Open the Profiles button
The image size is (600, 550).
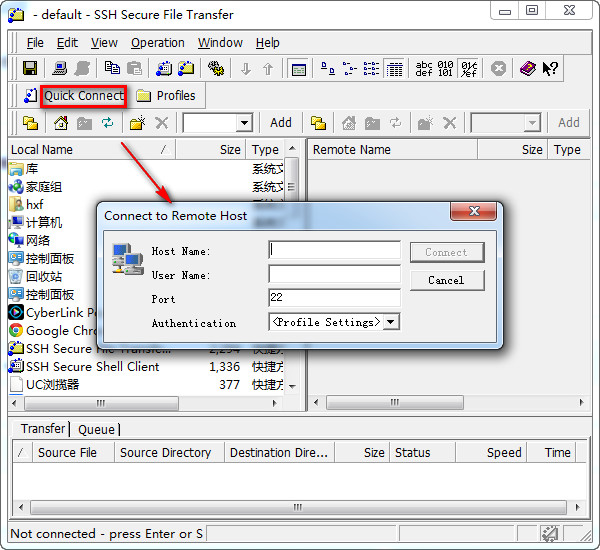(166, 96)
